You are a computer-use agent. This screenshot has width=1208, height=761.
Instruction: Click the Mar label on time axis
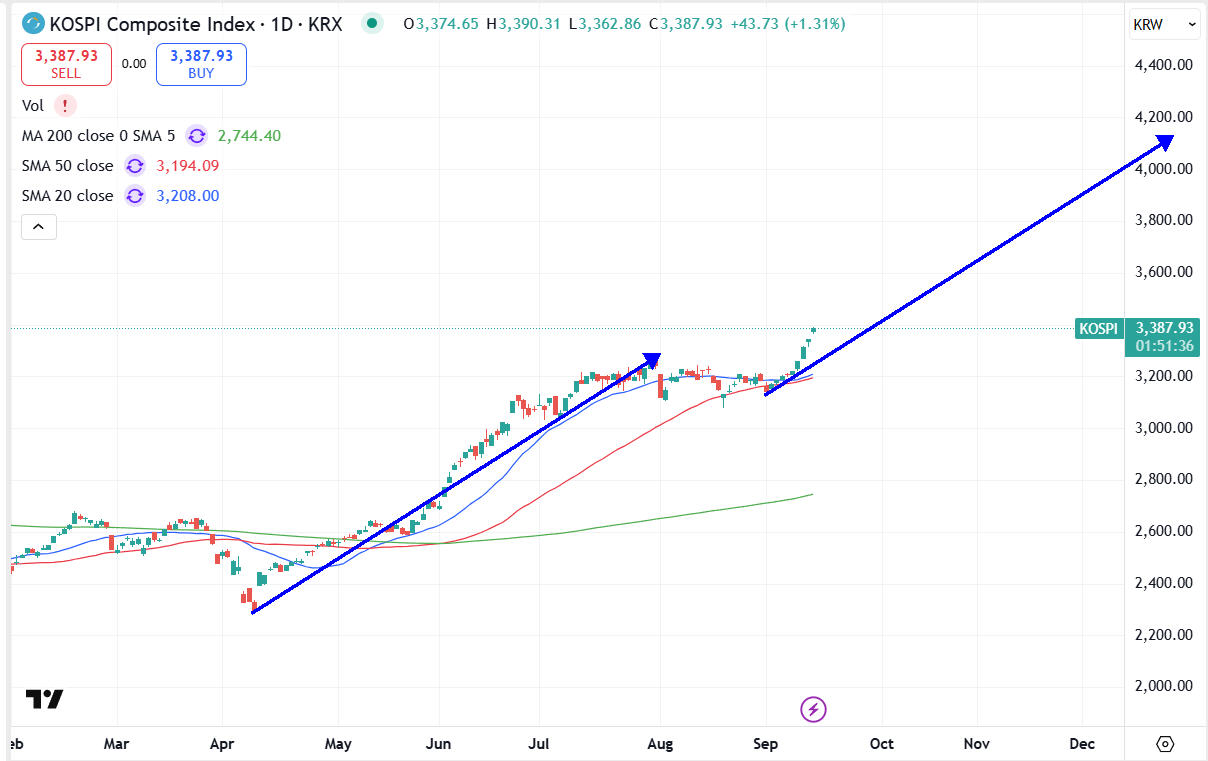click(117, 744)
